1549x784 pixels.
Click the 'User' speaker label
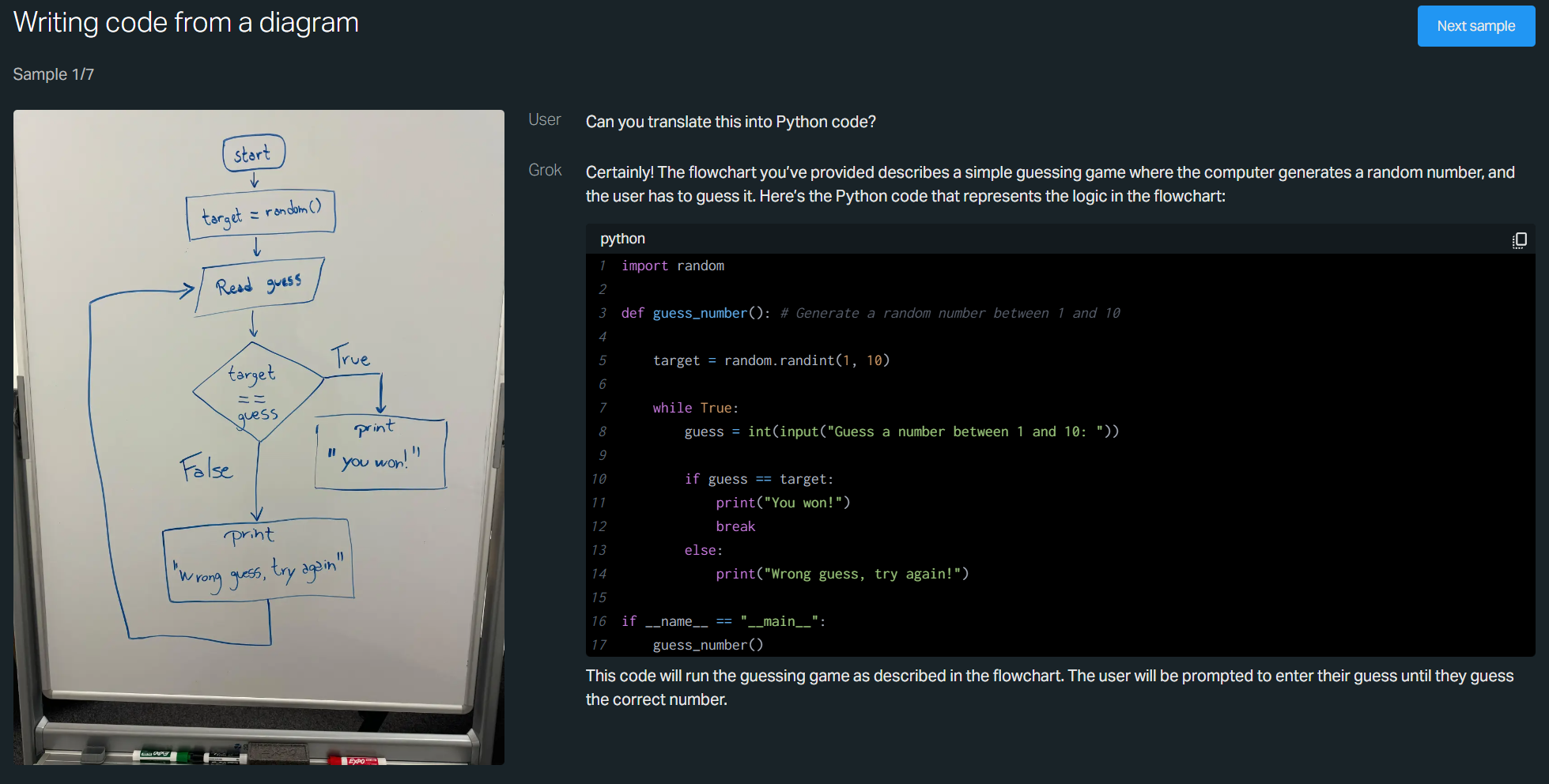[545, 119]
